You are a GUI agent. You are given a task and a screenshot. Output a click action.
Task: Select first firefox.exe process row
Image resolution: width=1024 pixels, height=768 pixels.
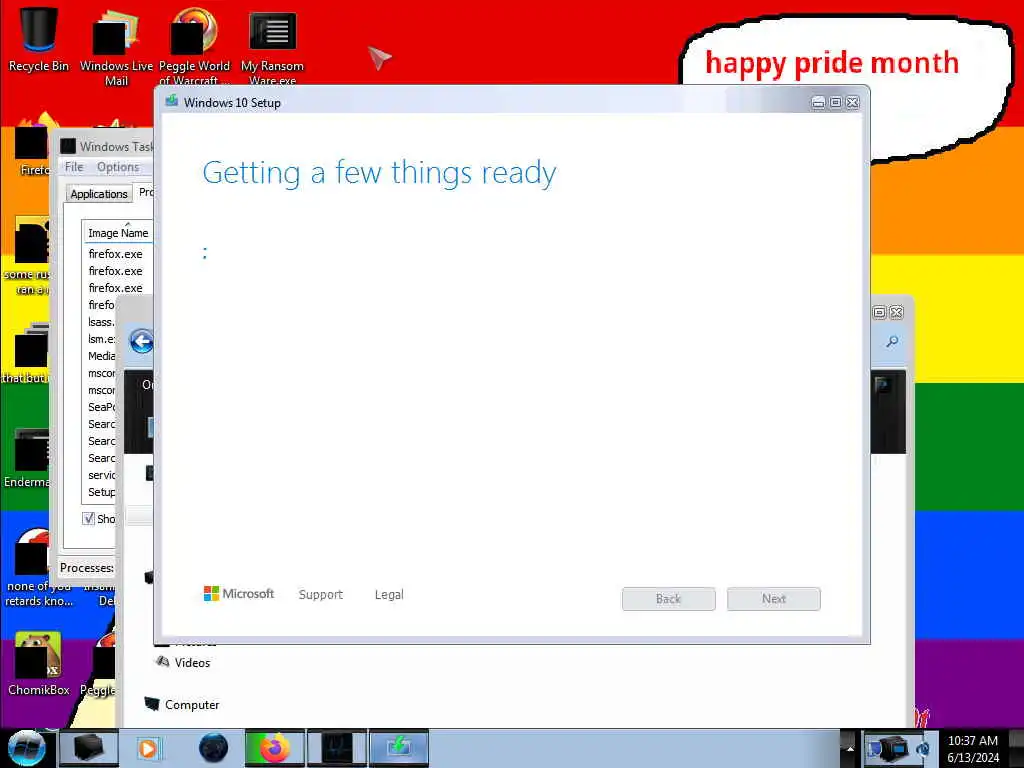[x=118, y=253]
